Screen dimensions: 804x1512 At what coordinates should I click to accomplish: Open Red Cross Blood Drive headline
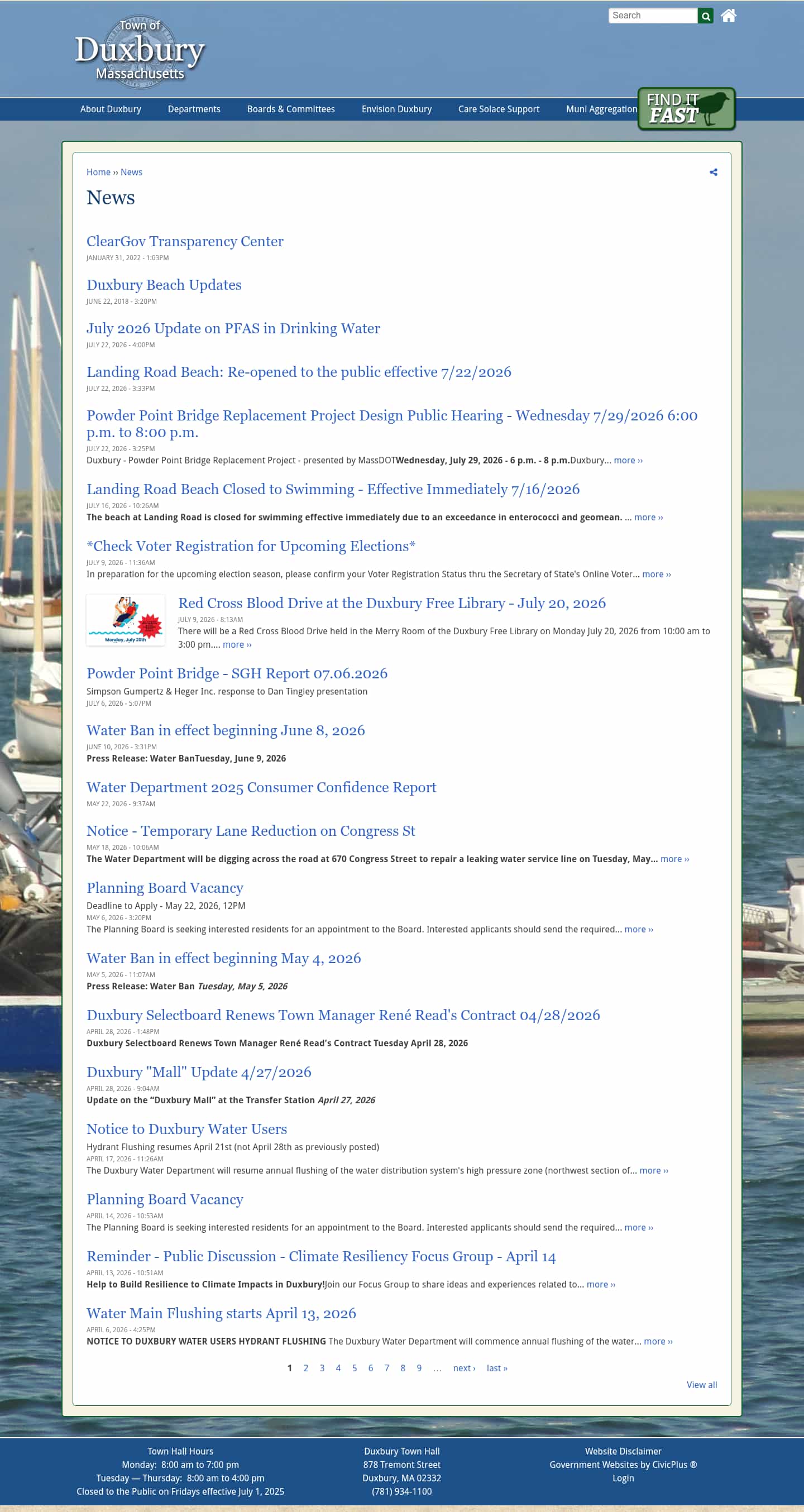pyautogui.click(x=391, y=603)
